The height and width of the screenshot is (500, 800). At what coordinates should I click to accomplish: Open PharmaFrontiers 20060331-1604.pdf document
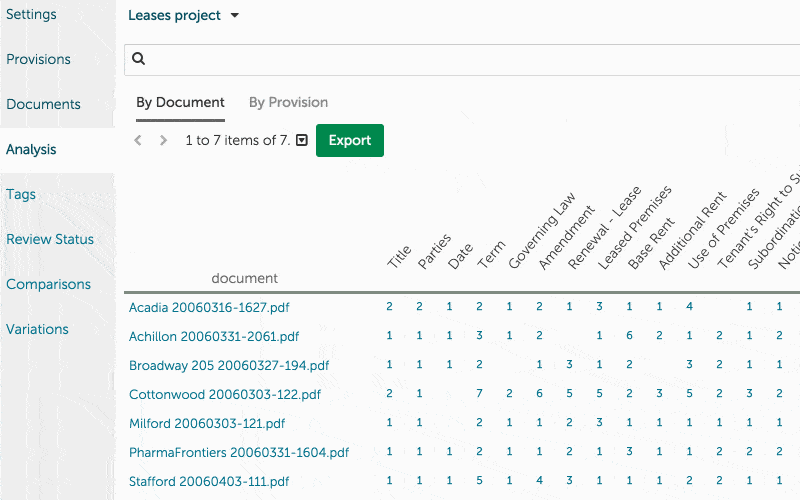pyautogui.click(x=239, y=453)
